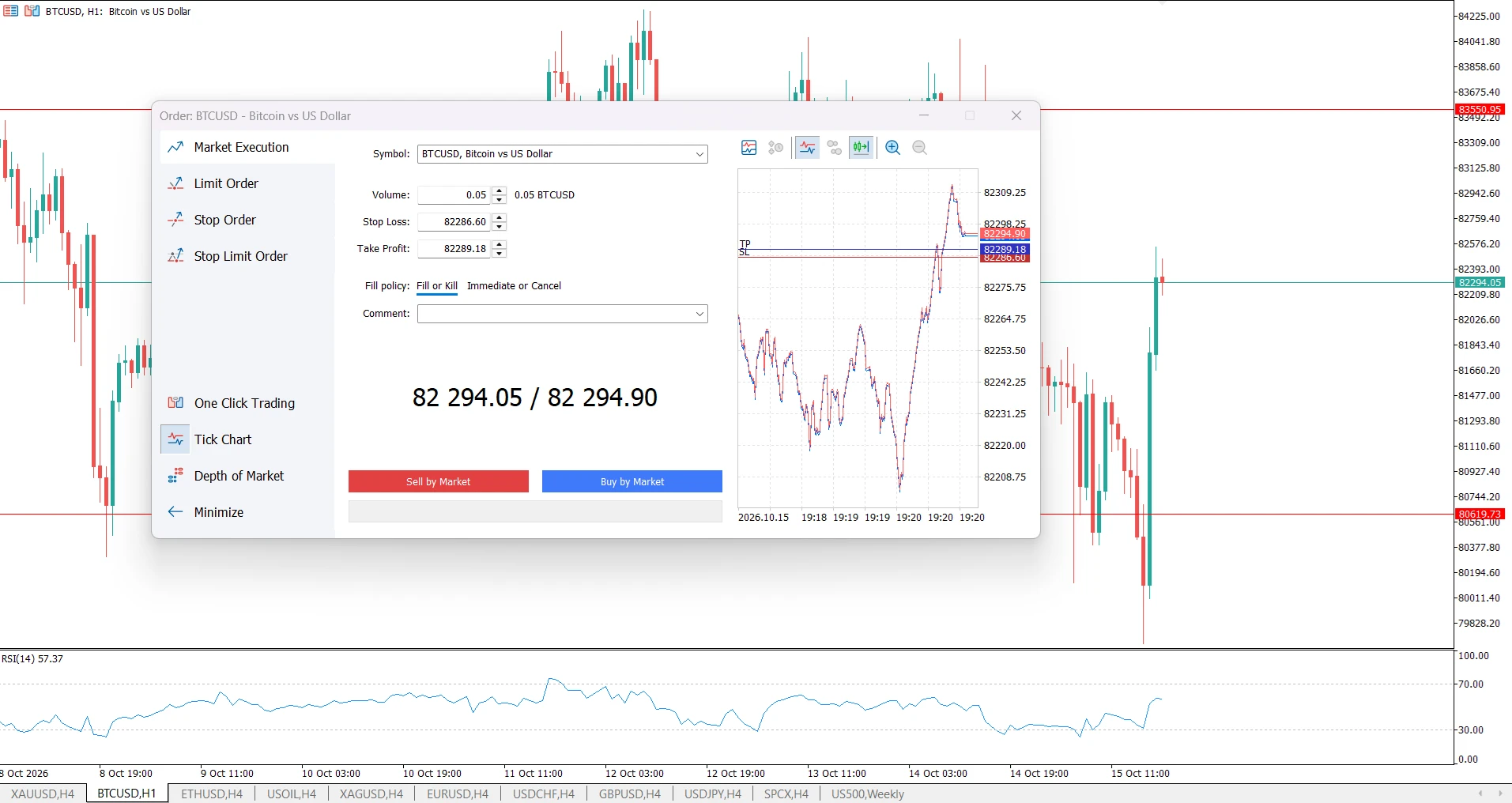Switch to USDJPY,H4 chart tab

pos(713,794)
